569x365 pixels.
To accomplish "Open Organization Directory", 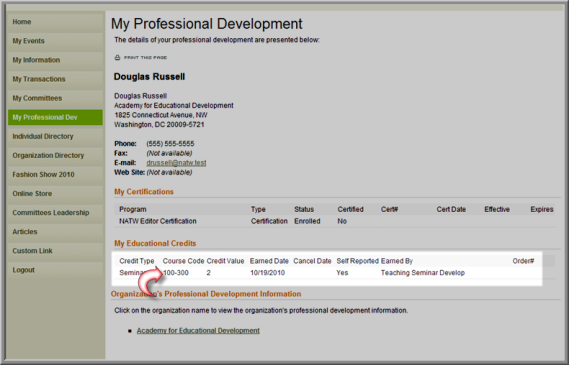I will [55, 155].
